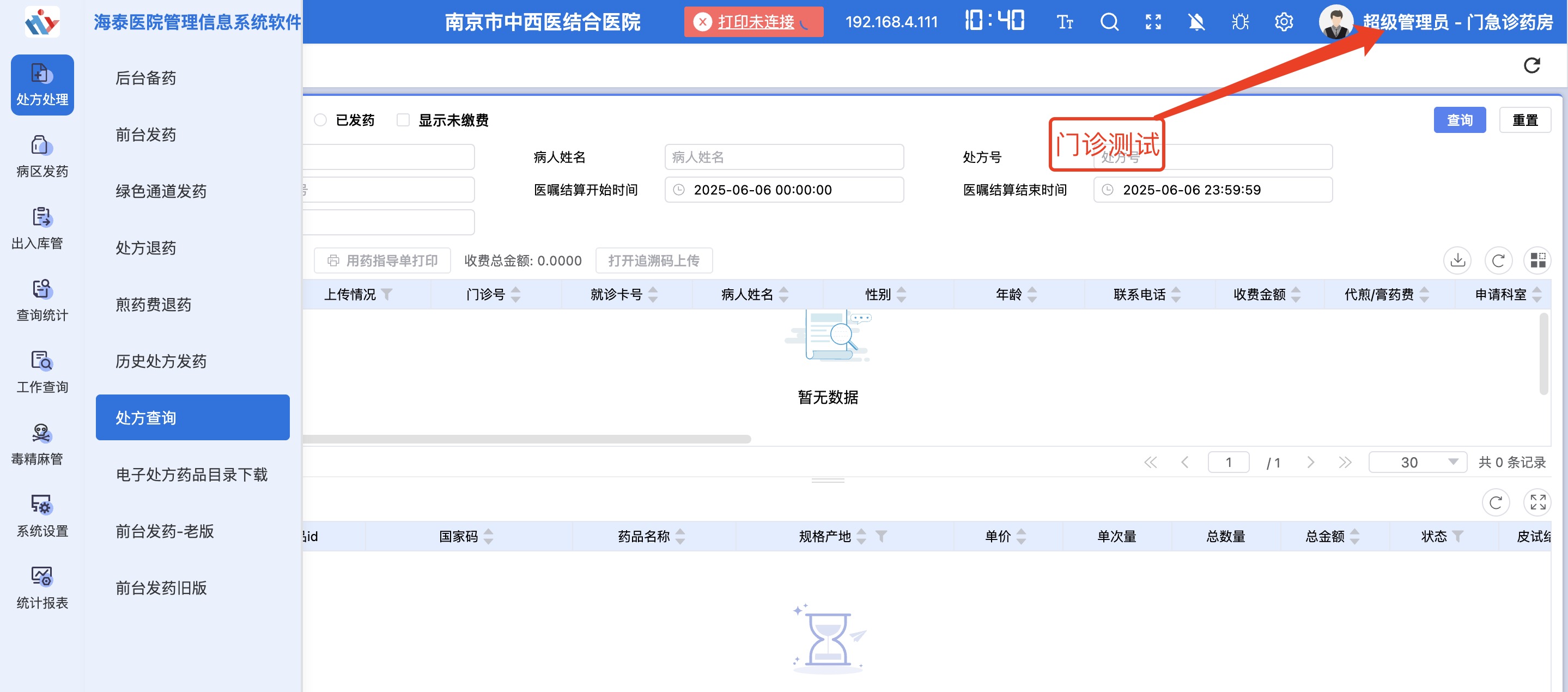Click the 查询 button
Screen dimensions: 1568x692
pyautogui.click(x=1459, y=120)
